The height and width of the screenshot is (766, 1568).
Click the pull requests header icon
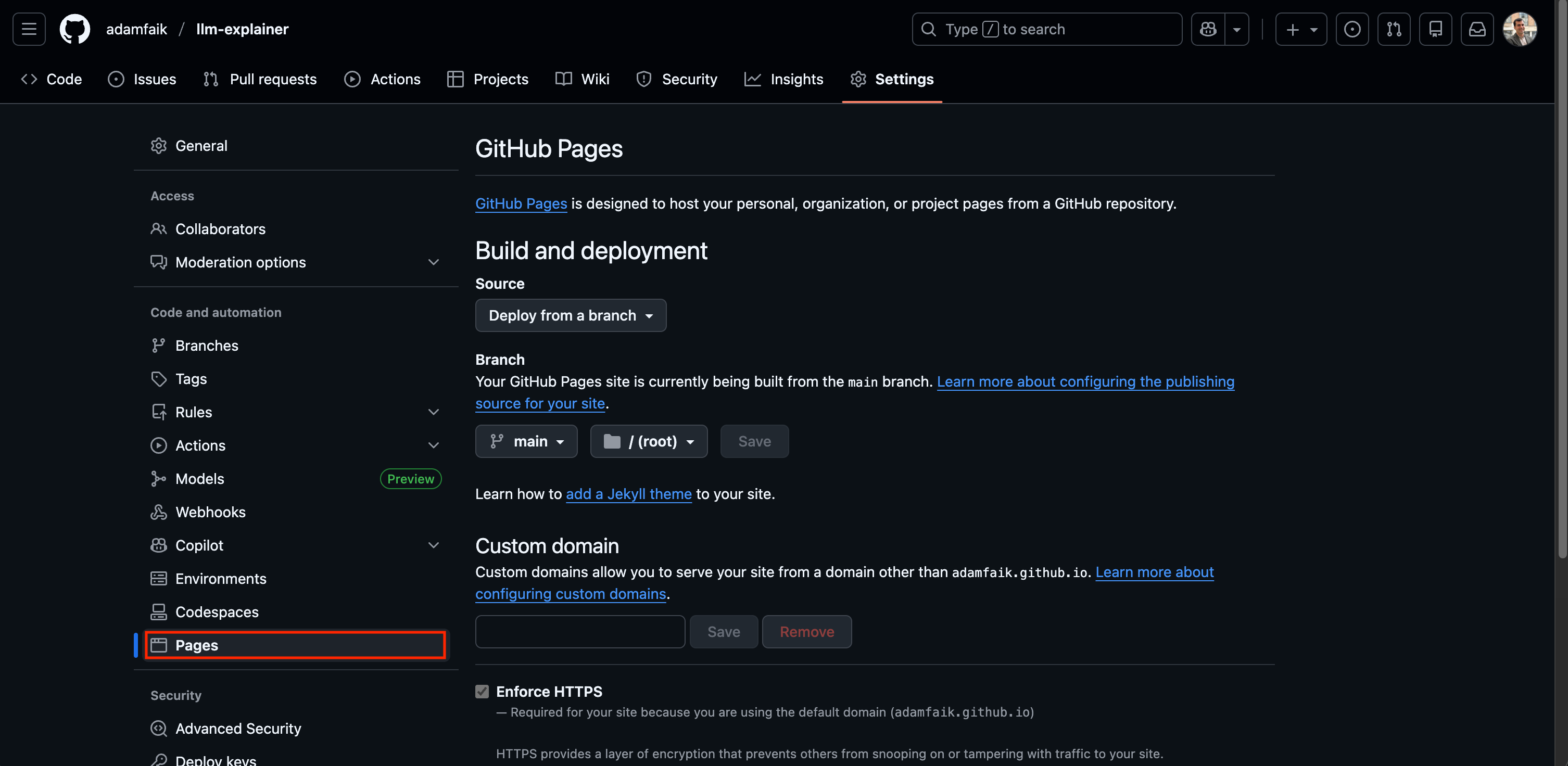[1393, 29]
